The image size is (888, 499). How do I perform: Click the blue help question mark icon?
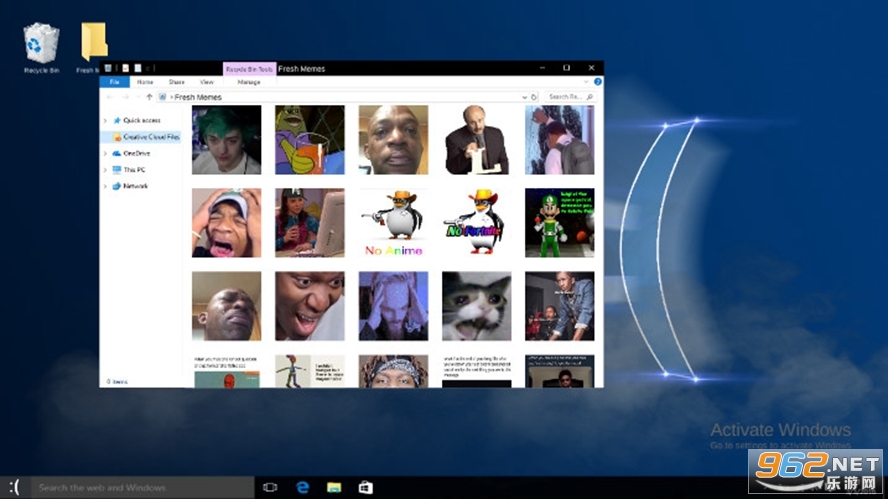(598, 82)
